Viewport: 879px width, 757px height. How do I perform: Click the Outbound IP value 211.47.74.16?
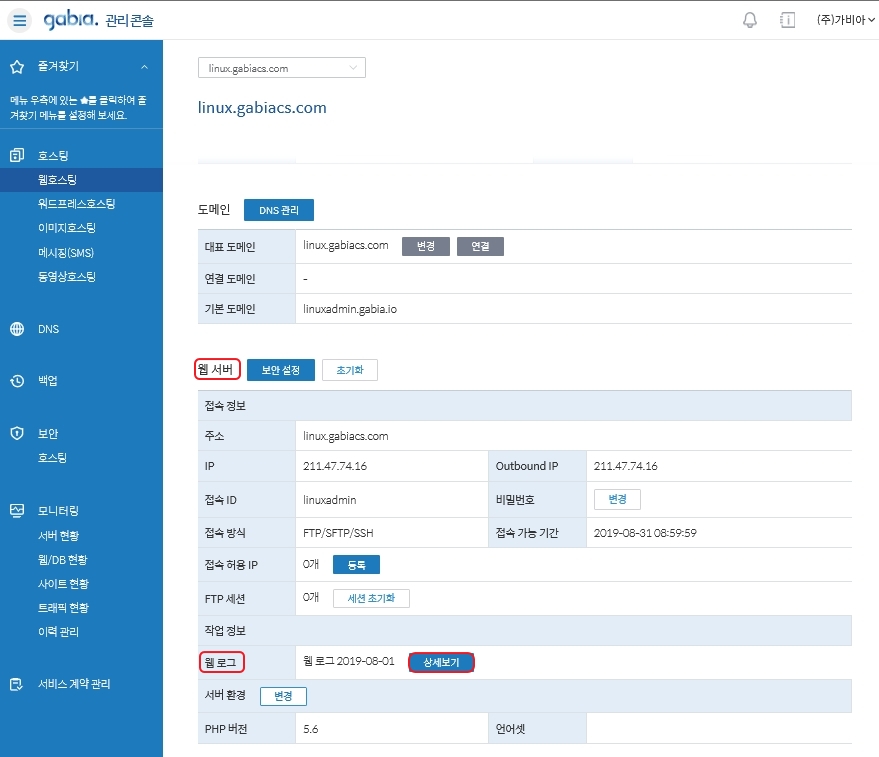[626, 466]
